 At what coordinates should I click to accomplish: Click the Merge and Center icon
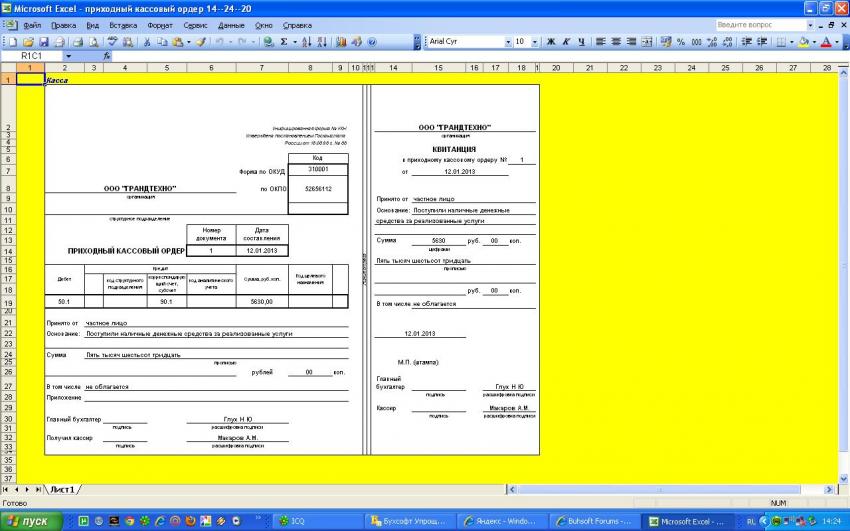tap(647, 42)
